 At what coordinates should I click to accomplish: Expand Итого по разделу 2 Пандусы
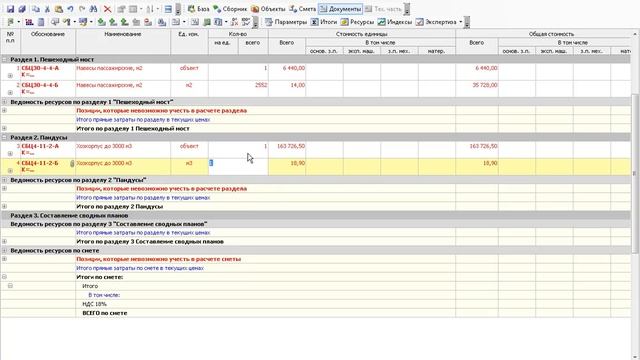tap(4, 206)
